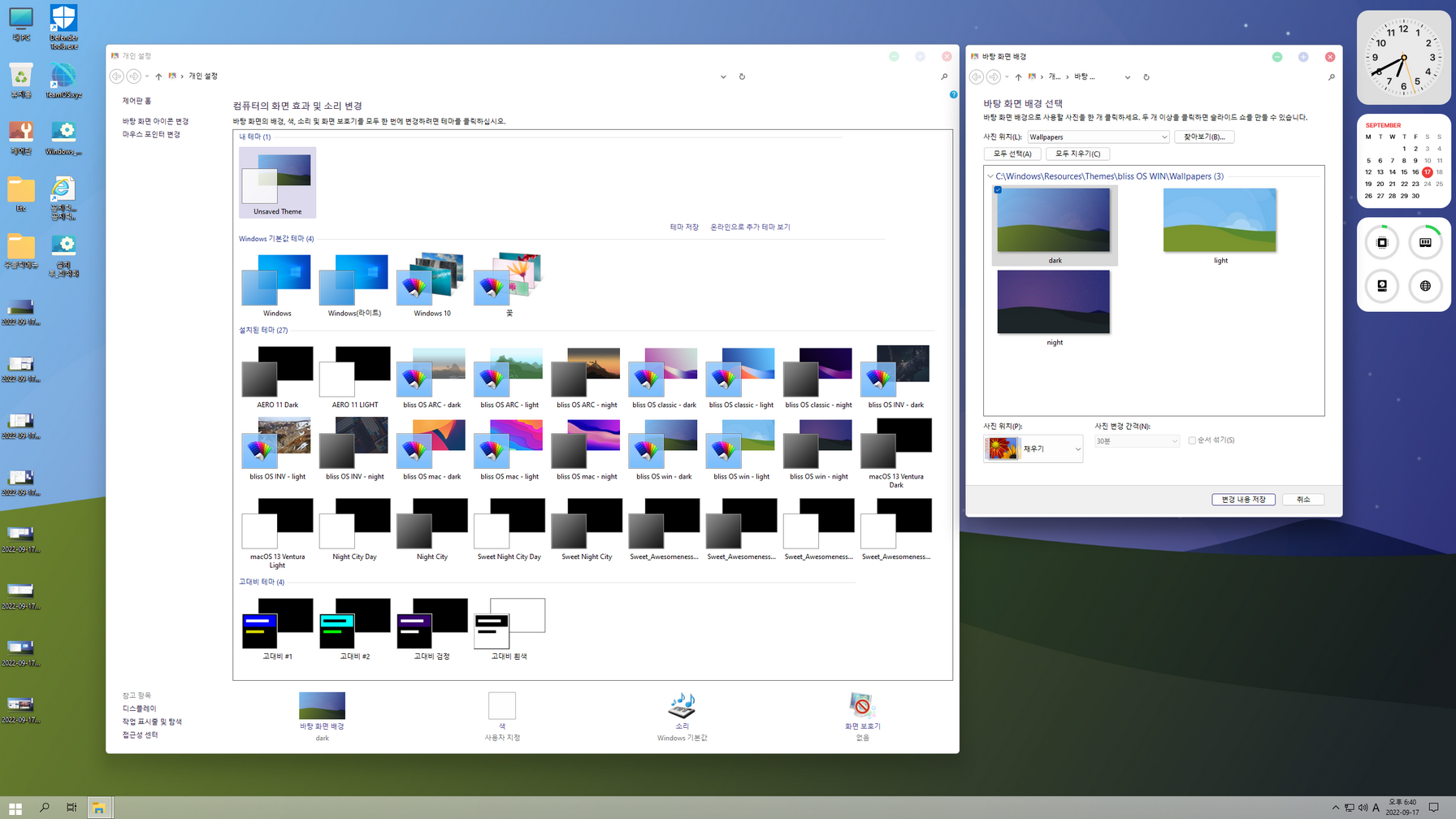Viewport: 1456px width, 819px height.
Task: Click the network globe widget icon
Action: click(1425, 286)
